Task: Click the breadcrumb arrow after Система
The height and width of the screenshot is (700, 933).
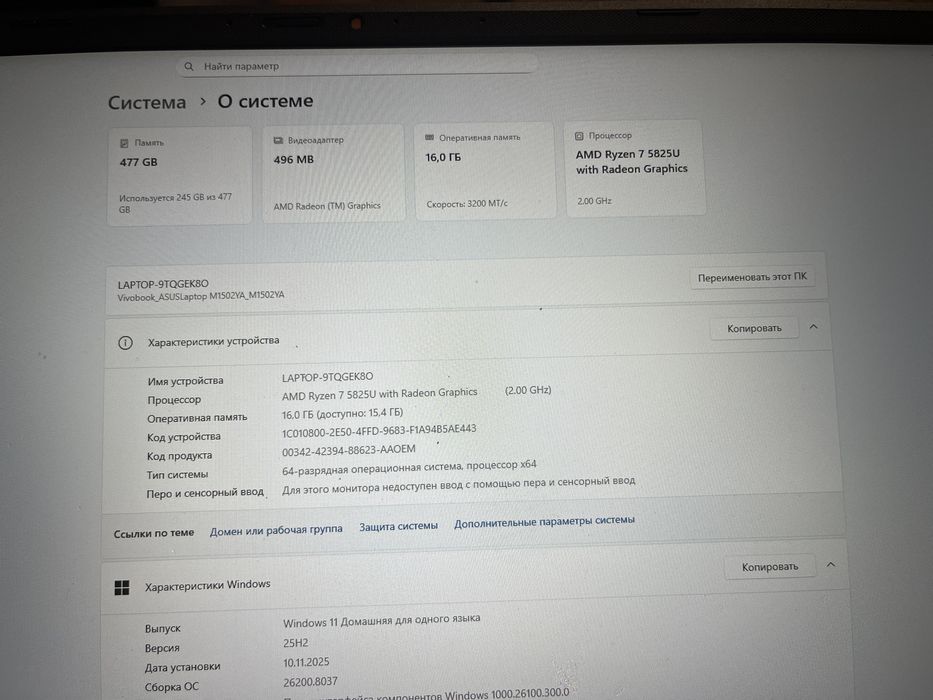Action: click(203, 102)
